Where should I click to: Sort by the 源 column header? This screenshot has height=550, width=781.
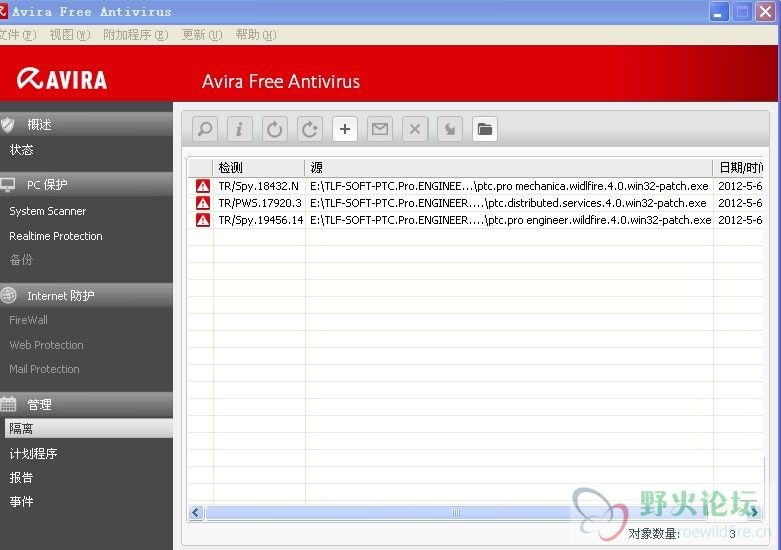509,167
